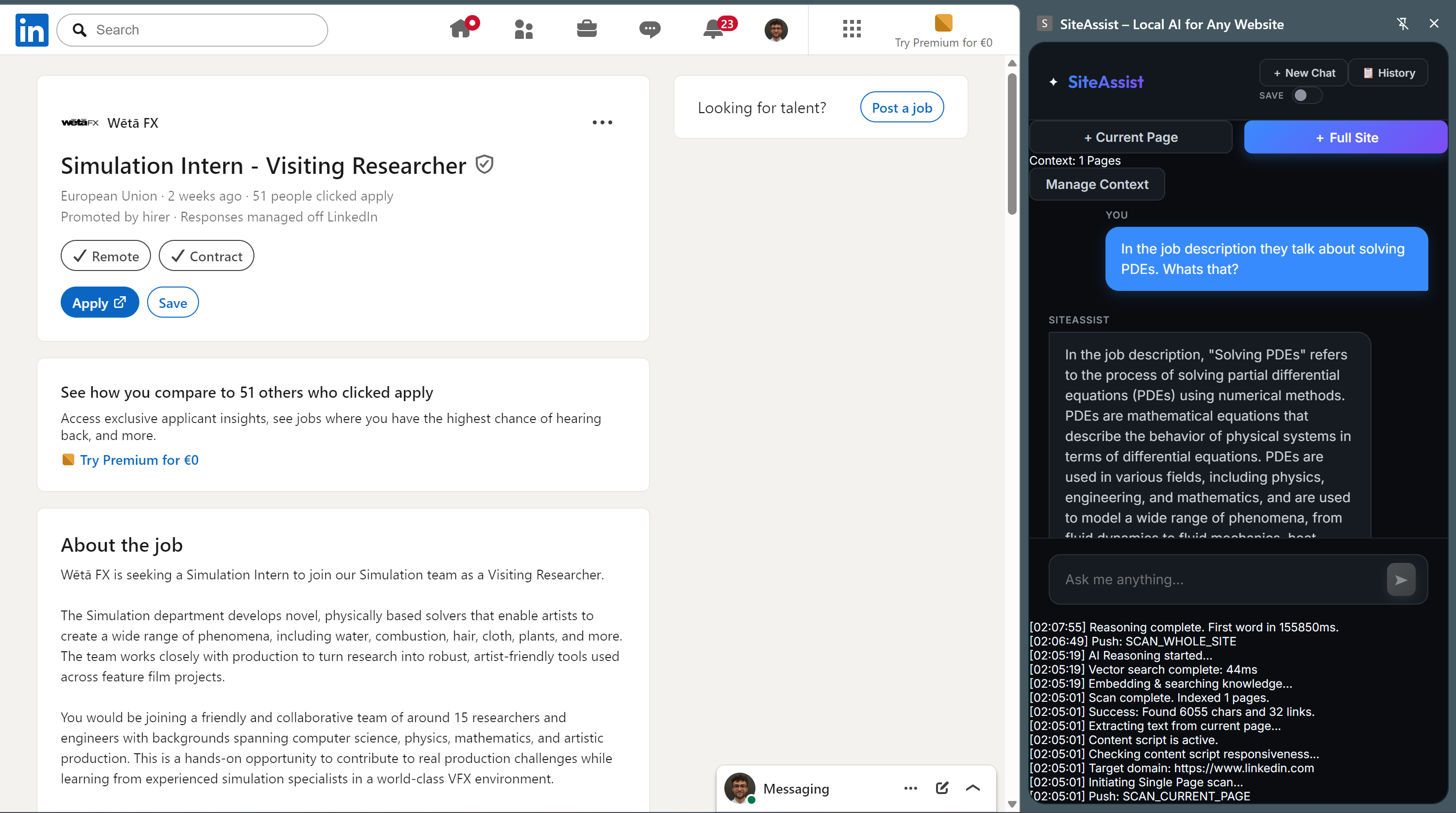Expand the Messaging panel chevron

tap(973, 788)
